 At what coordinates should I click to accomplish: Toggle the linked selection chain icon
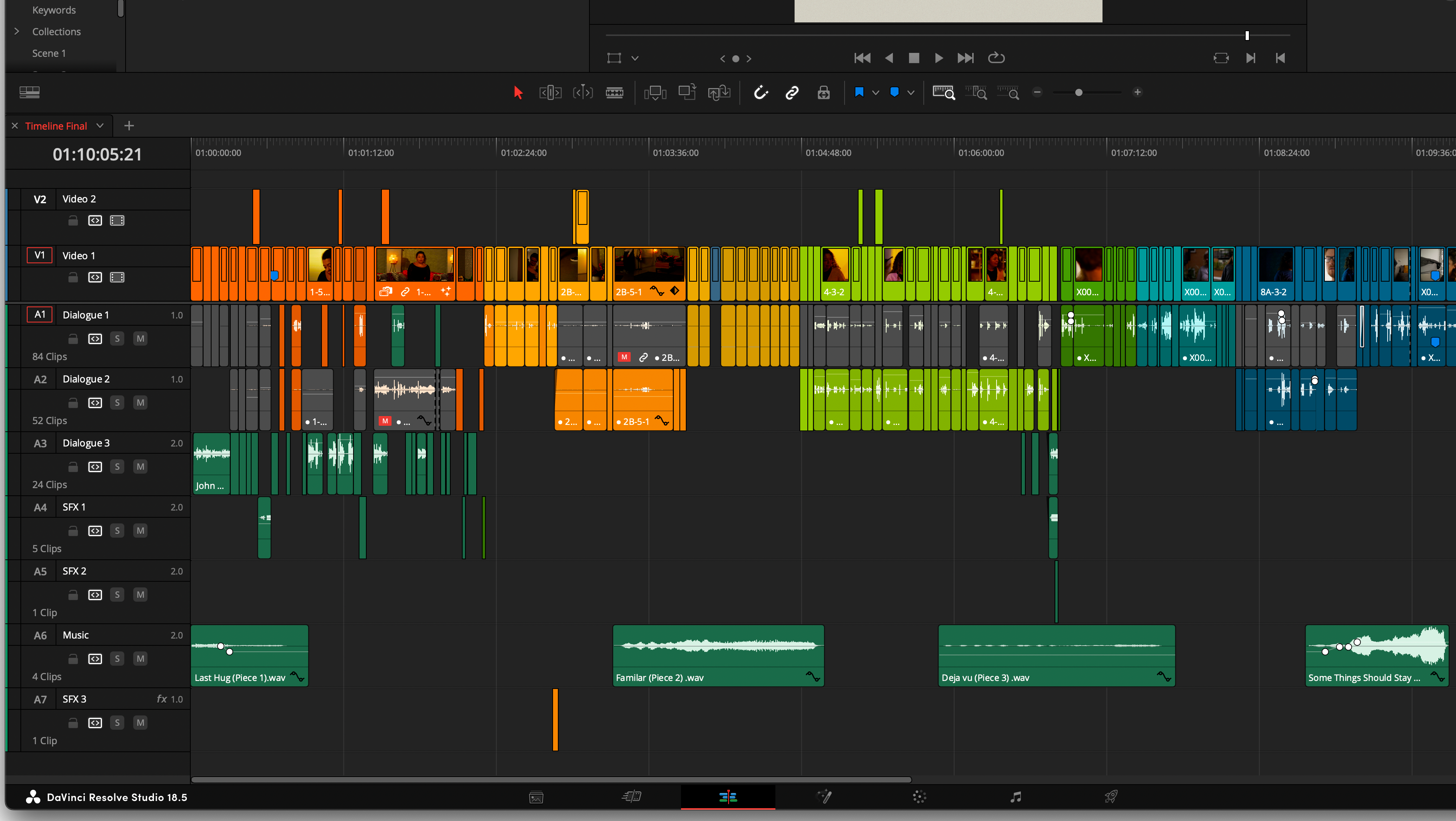tap(792, 92)
